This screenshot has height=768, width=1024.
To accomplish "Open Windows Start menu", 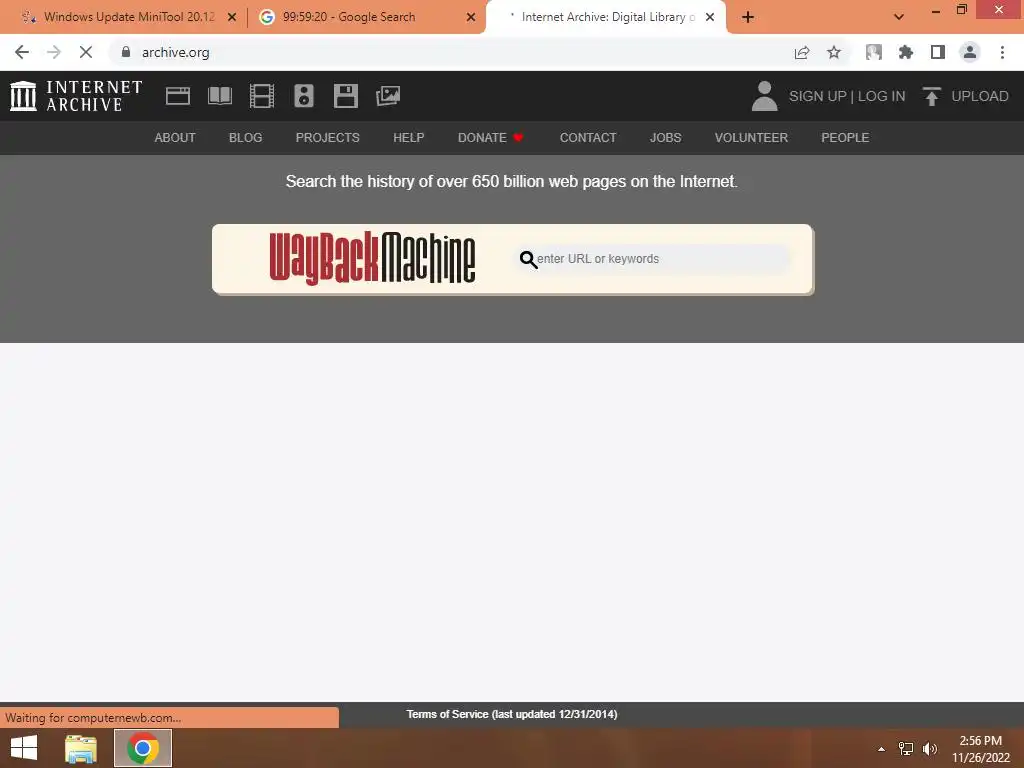I will (24, 748).
